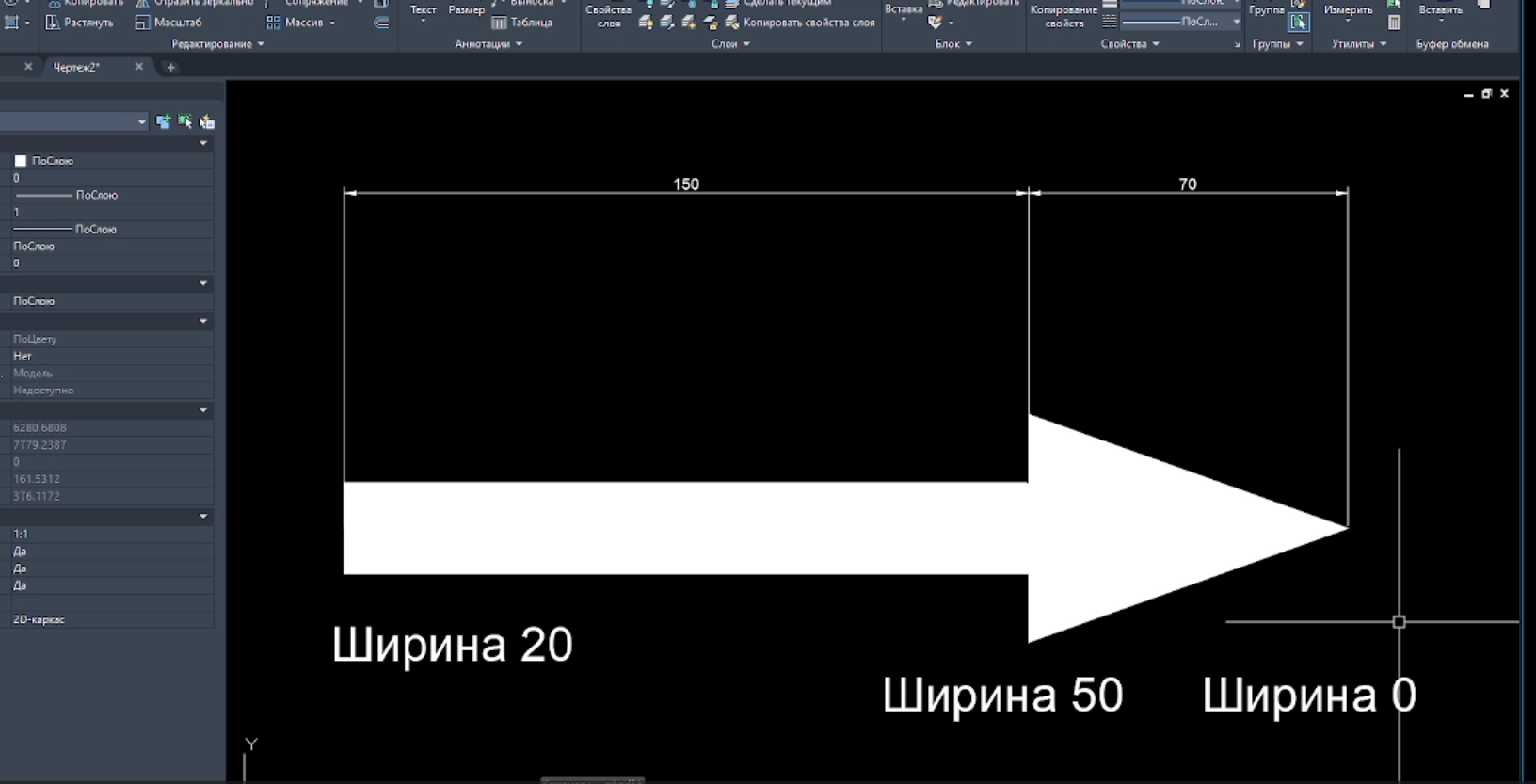Expand the Аннотации panel
Viewport: 1536px width, 784px height.
[488, 44]
